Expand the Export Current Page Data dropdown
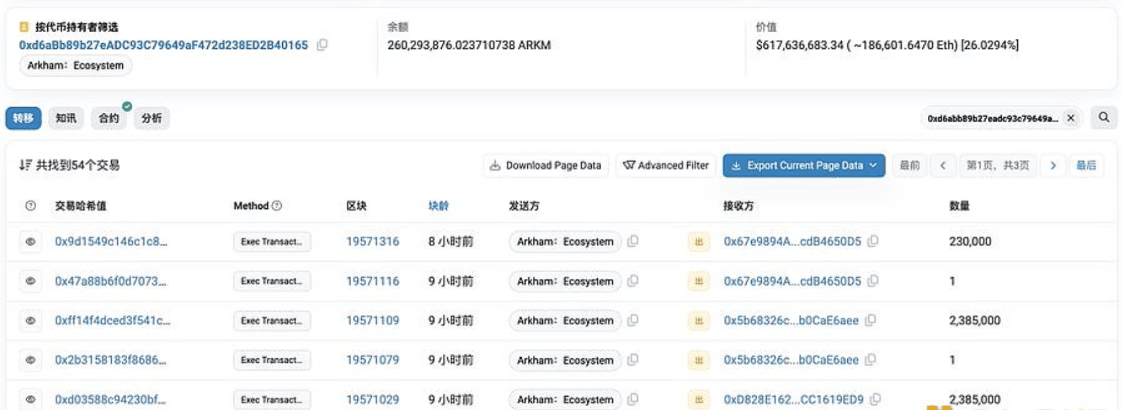 873,166
